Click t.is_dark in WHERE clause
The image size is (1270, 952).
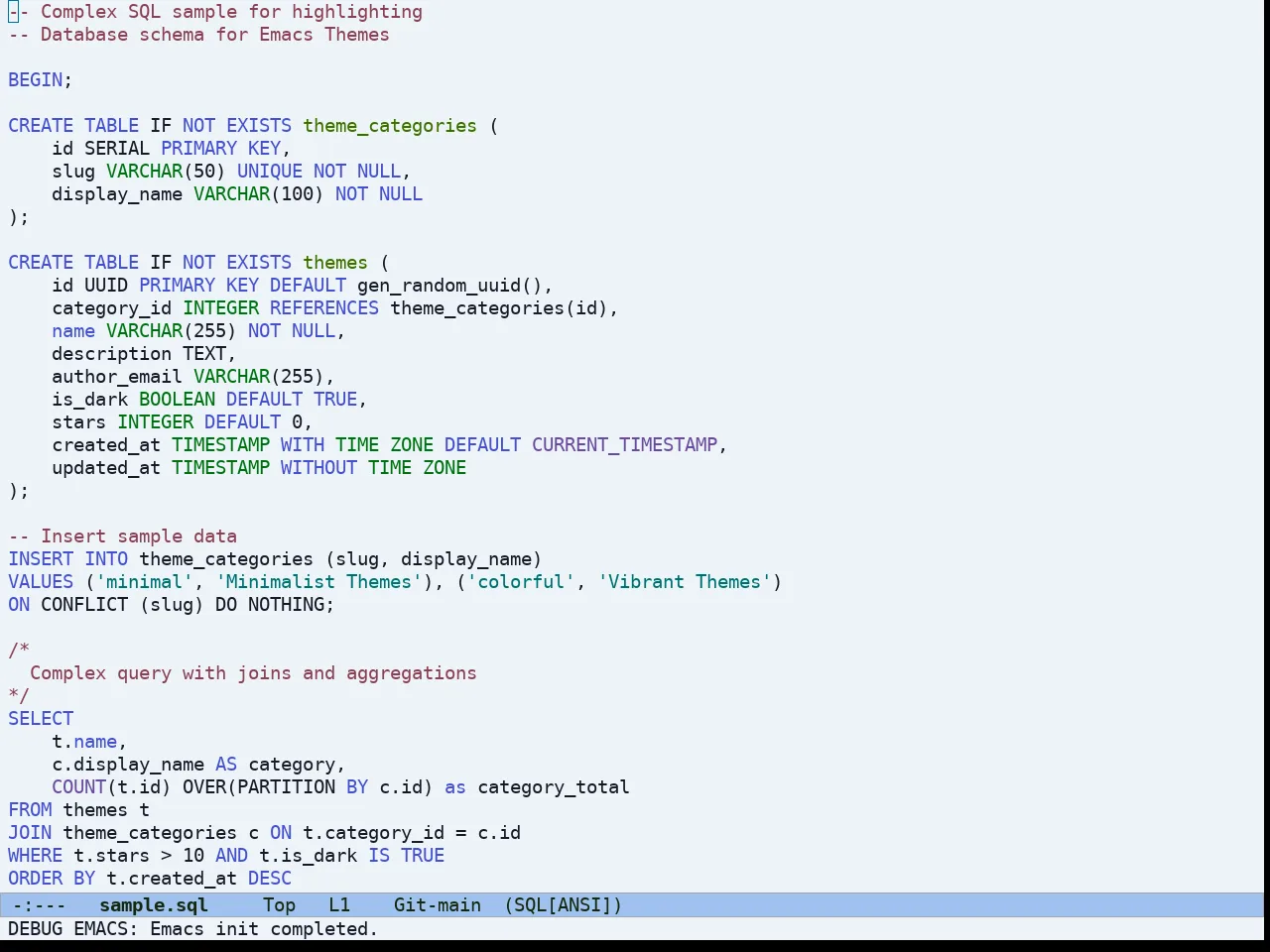(308, 855)
